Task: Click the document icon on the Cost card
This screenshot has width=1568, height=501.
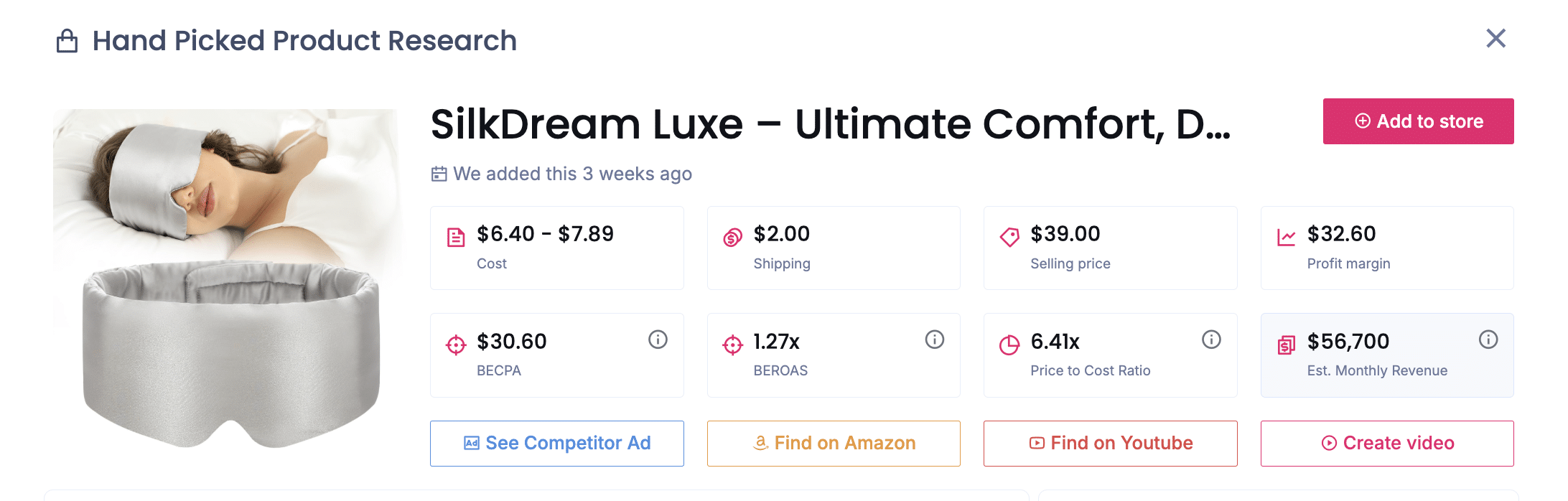Action: click(x=455, y=235)
